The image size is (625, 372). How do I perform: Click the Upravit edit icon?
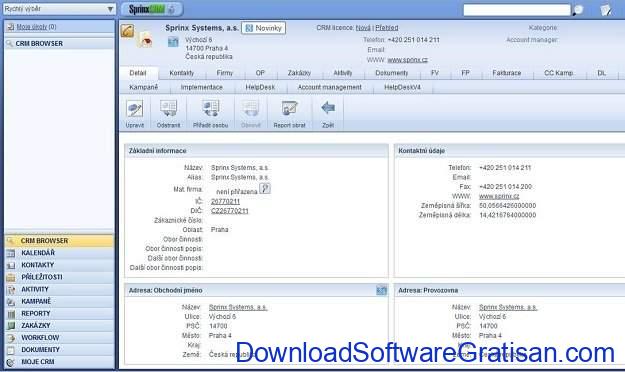tap(135, 108)
